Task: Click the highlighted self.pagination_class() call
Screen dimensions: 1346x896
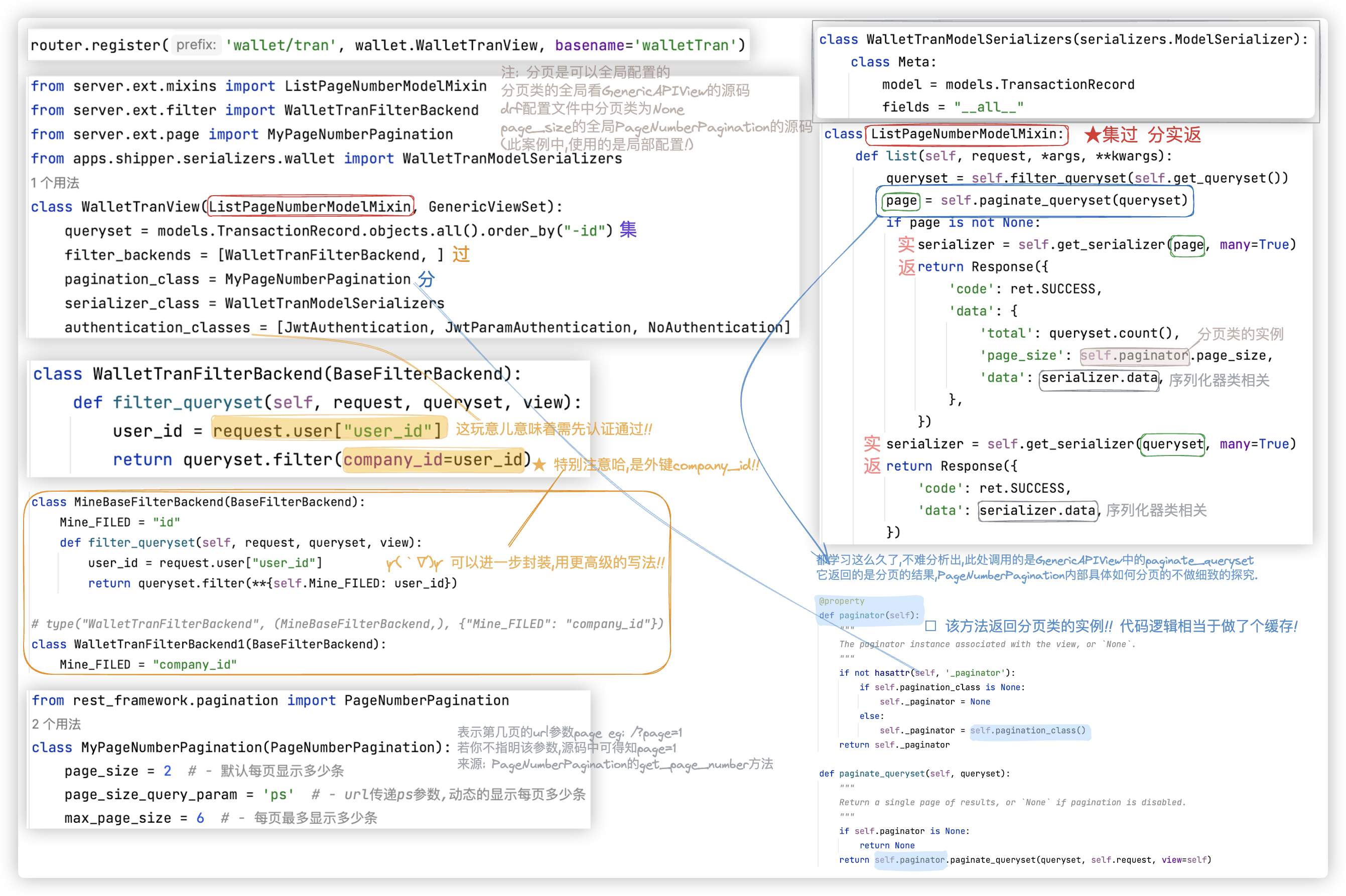Action: 1029,730
